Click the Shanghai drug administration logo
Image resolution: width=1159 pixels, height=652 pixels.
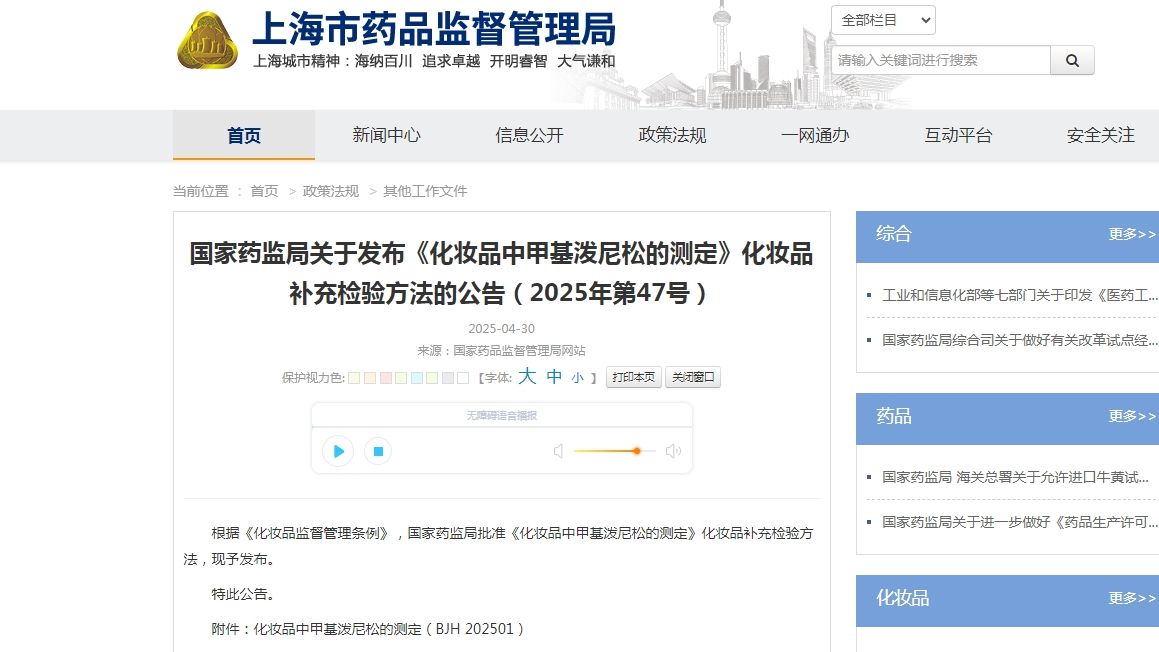click(208, 40)
